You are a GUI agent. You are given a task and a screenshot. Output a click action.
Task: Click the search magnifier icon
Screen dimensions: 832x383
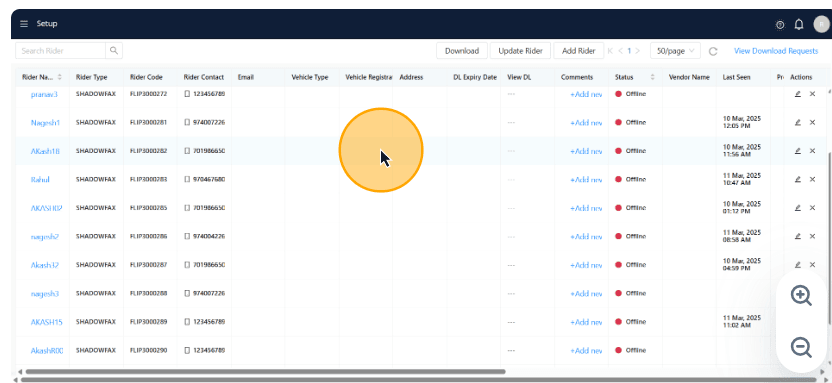[x=114, y=51]
